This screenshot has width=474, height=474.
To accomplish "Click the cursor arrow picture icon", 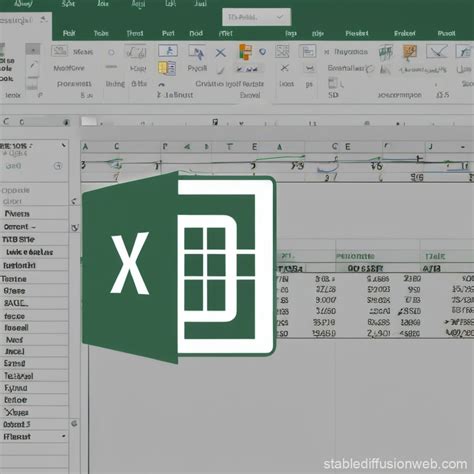I will [197, 53].
